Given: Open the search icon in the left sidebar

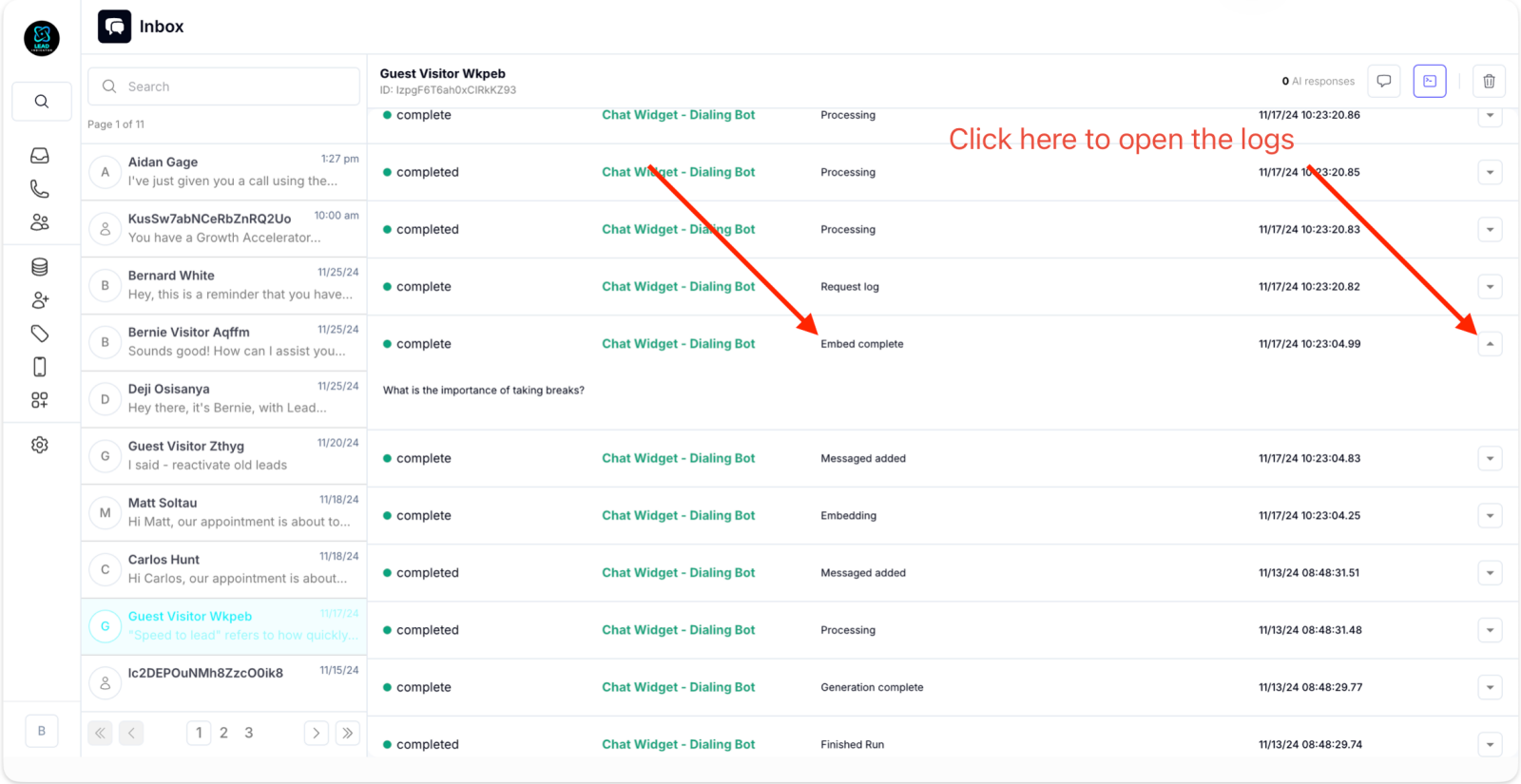Looking at the screenshot, I should (41, 102).
